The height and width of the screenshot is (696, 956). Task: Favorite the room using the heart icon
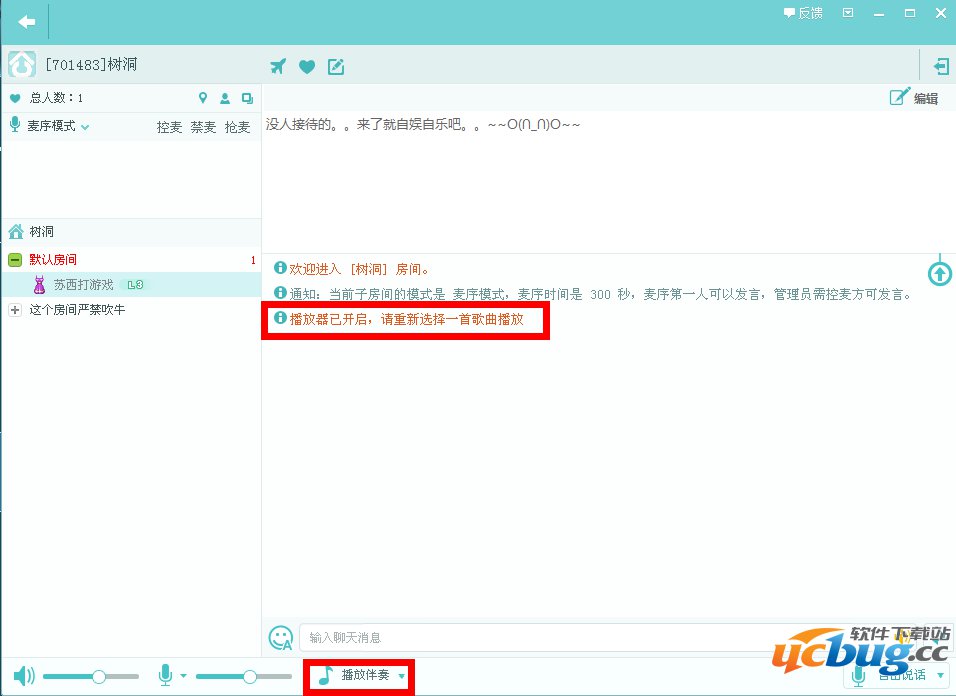(307, 66)
